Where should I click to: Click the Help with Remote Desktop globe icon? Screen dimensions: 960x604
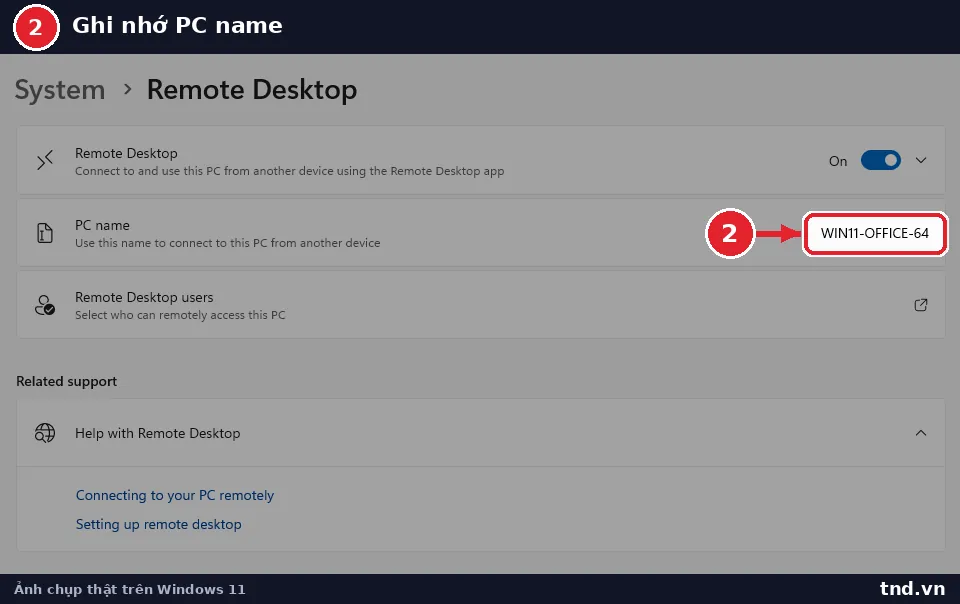coord(45,433)
